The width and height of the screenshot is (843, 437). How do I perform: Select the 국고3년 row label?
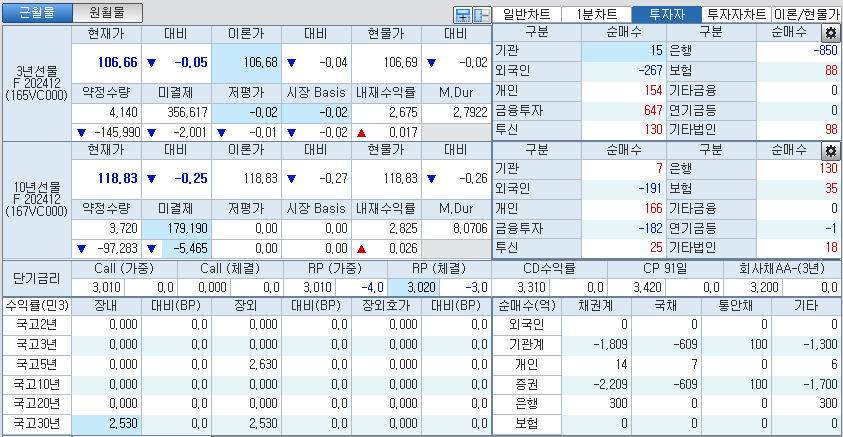pyautogui.click(x=37, y=345)
